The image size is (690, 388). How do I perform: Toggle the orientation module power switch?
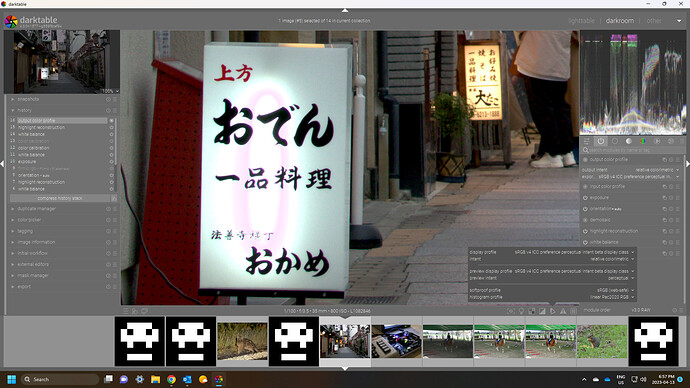tap(585, 209)
